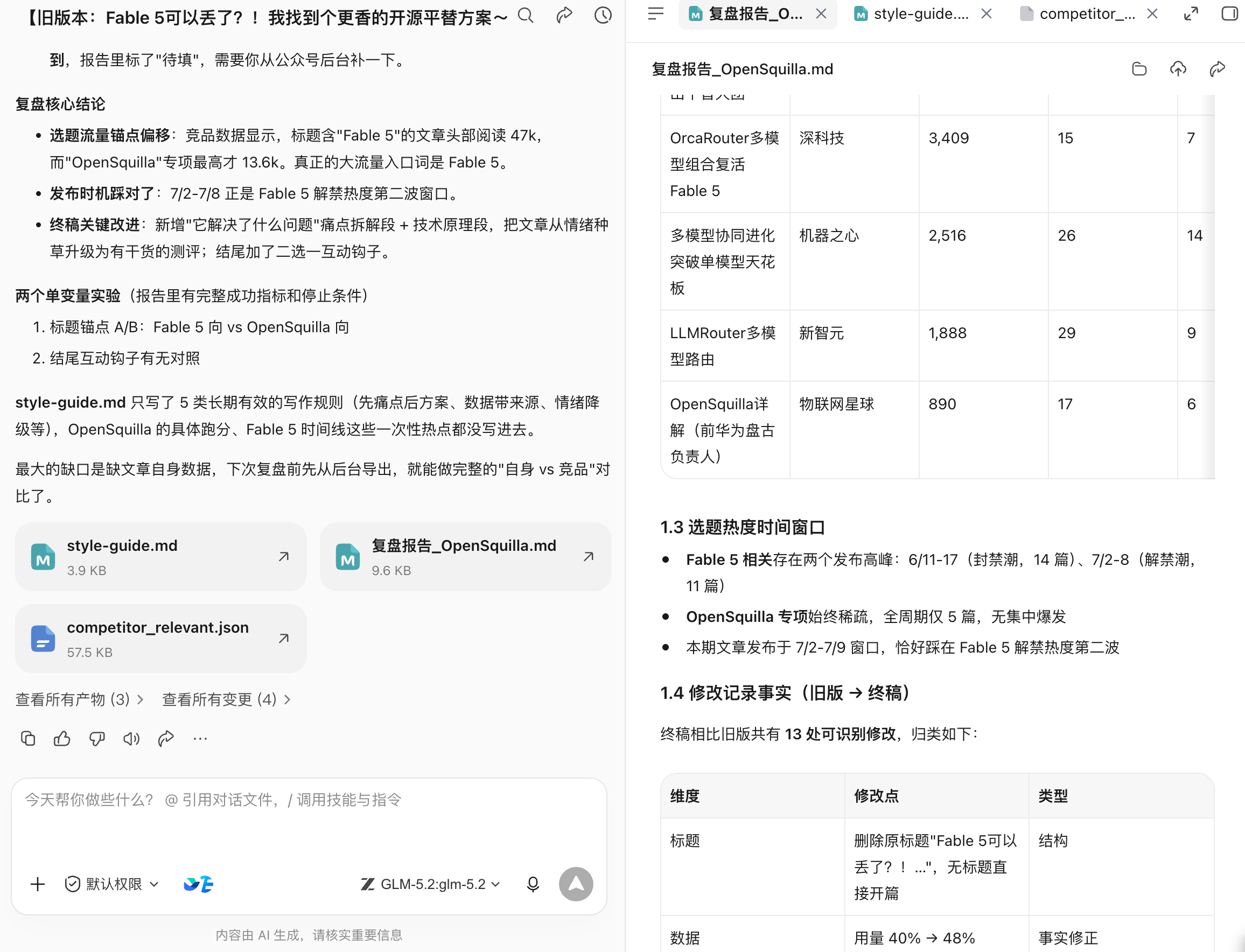The width and height of the screenshot is (1245, 952).
Task: Click the search icon in chat header
Action: coord(526,15)
